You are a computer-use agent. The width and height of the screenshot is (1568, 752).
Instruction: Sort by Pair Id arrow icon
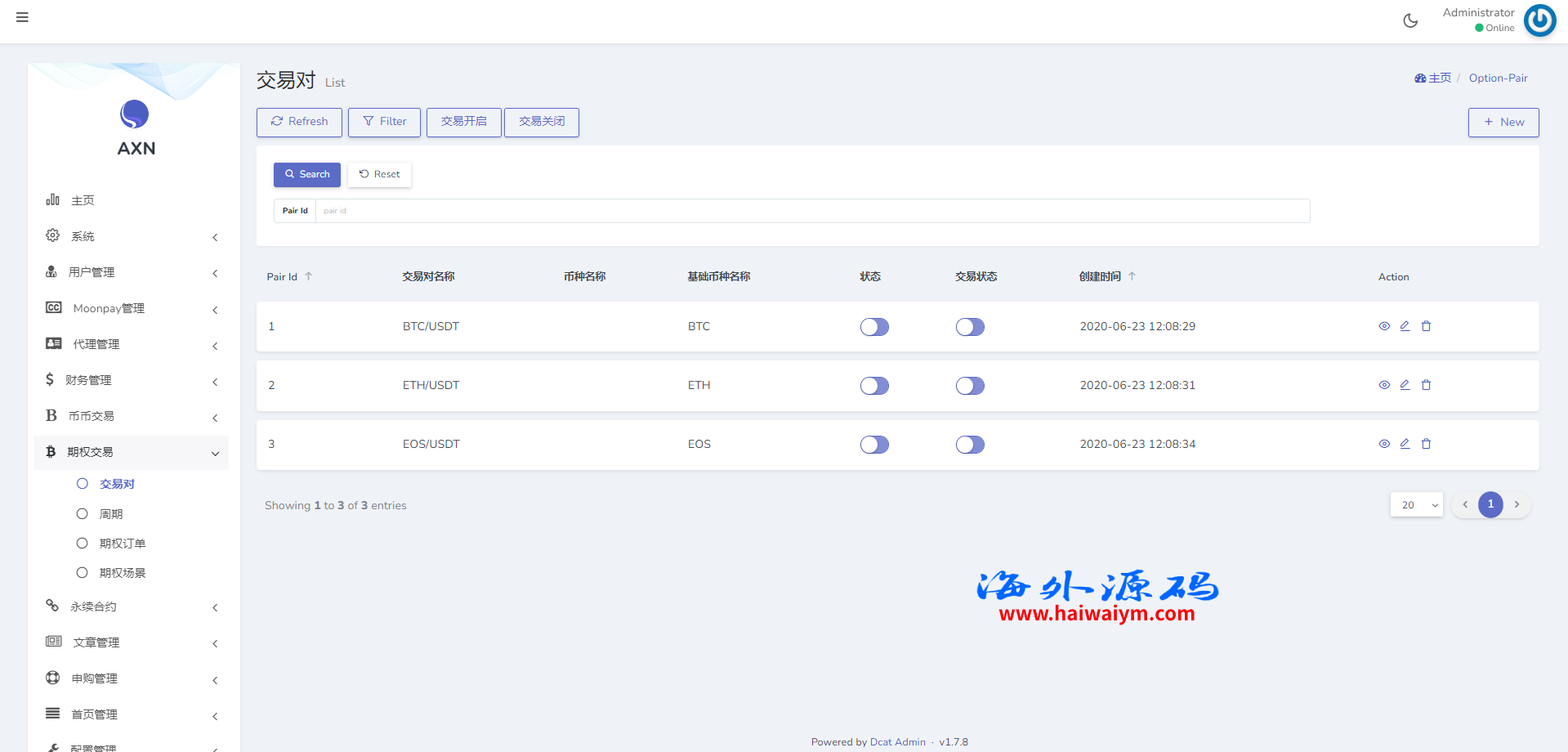[309, 277]
